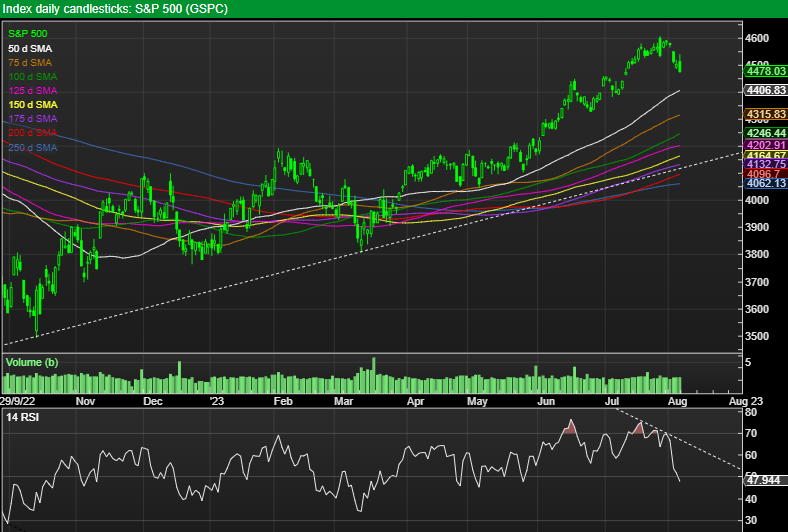The height and width of the screenshot is (532, 788).
Task: Click the chart title 'Index daily candlesticks: S&P 500 (GSPC)'
Action: tap(115, 9)
